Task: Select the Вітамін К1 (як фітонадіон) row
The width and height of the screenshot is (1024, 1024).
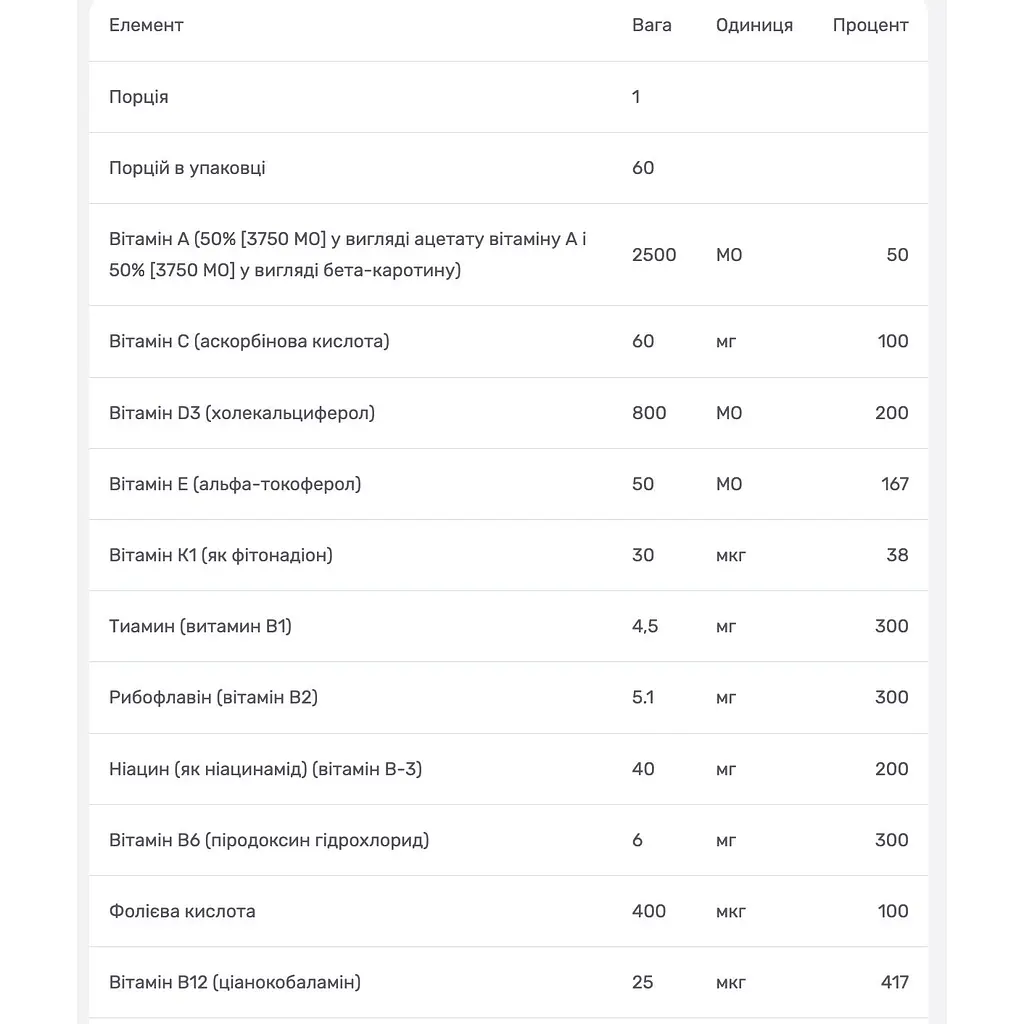Action: point(508,555)
